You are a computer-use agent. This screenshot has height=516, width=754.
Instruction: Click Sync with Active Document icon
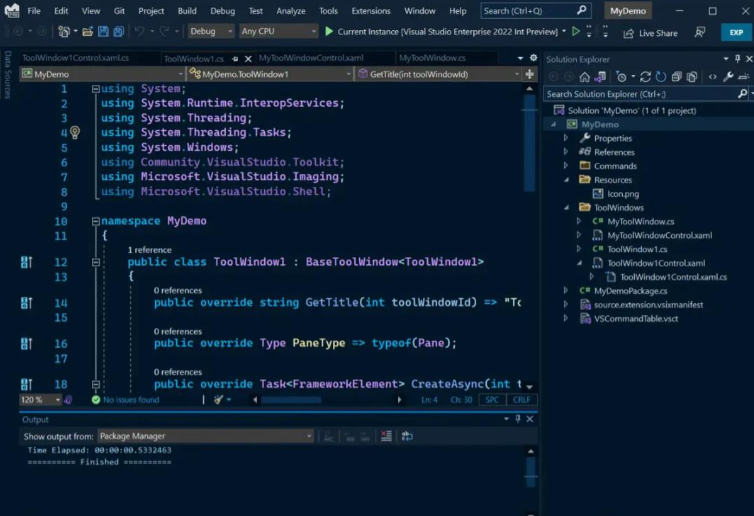coord(645,77)
